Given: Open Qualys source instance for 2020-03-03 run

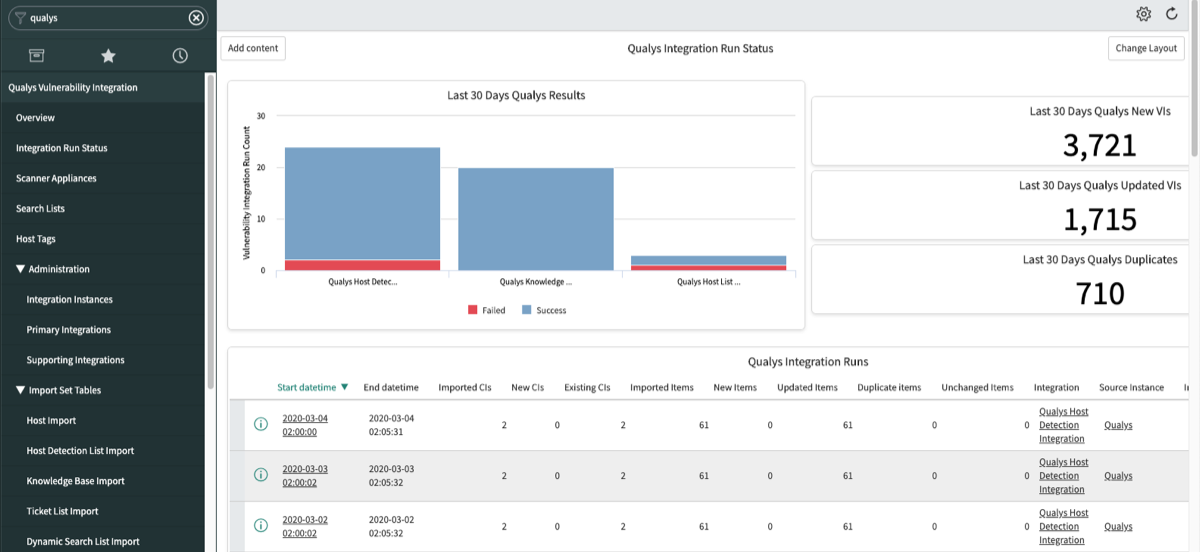Looking at the screenshot, I should 1118,476.
